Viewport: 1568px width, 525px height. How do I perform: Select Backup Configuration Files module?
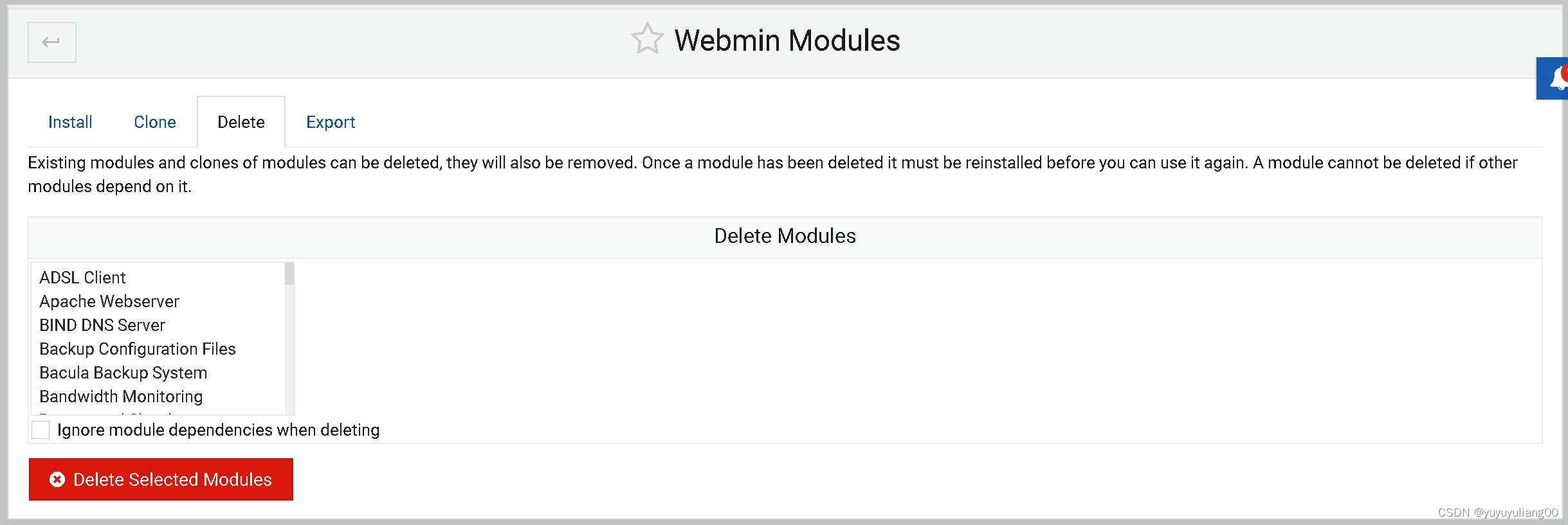[138, 348]
